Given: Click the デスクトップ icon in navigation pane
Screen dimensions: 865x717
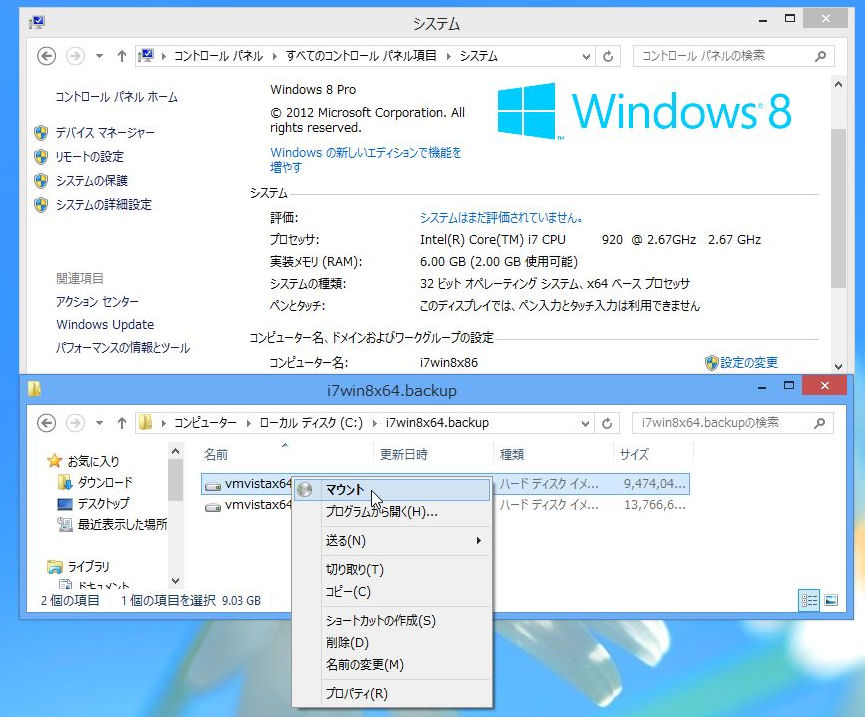Looking at the screenshot, I should tap(65, 504).
